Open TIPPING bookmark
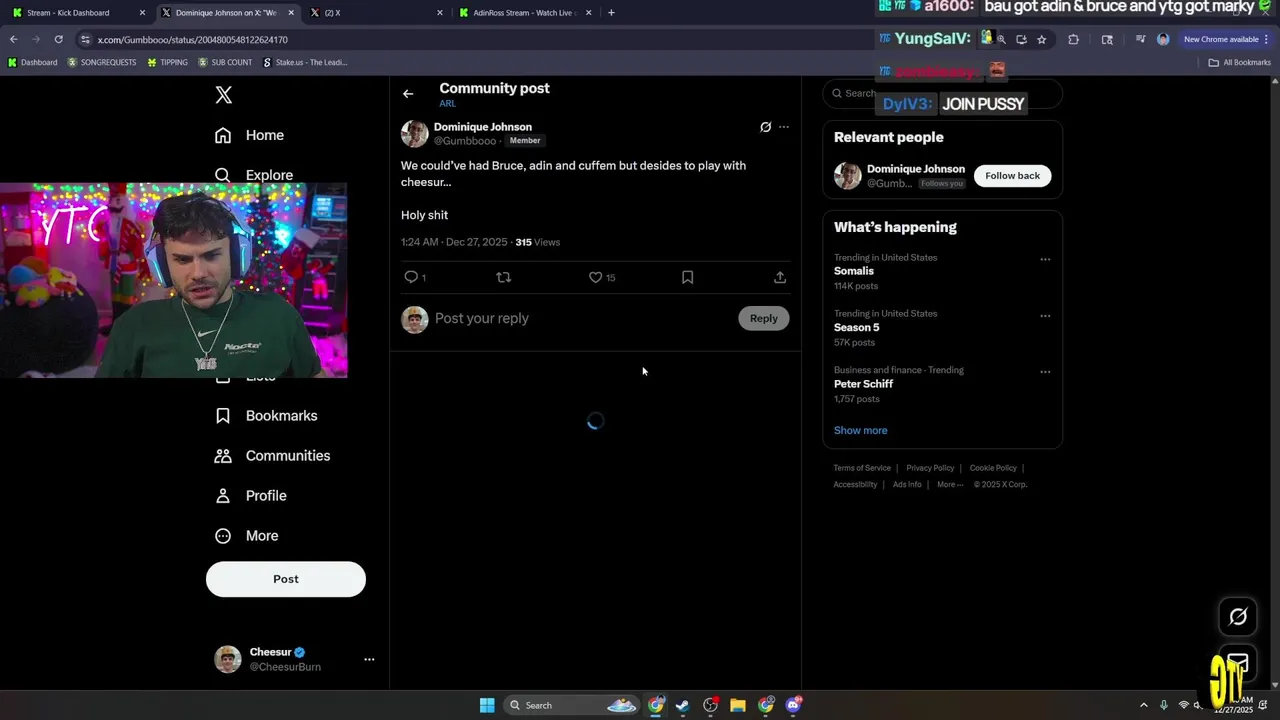 click(x=167, y=62)
